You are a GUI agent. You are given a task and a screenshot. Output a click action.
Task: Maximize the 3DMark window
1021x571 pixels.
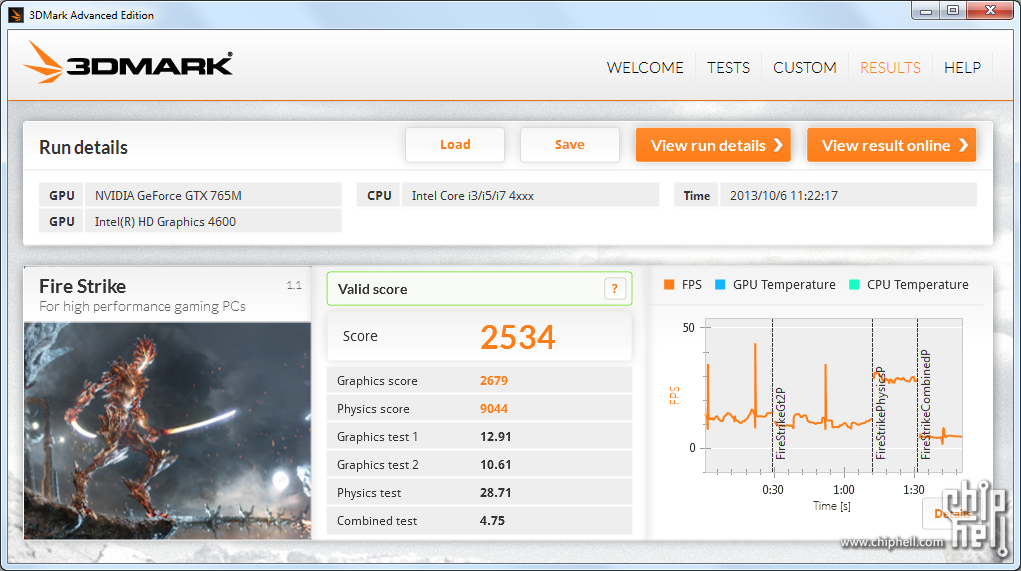953,10
